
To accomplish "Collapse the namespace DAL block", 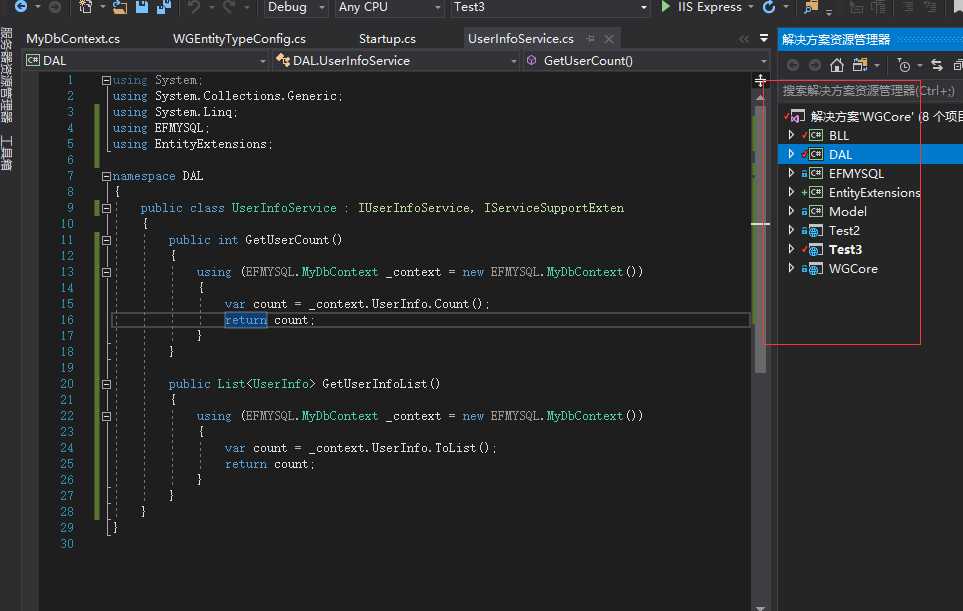I will coord(106,176).
